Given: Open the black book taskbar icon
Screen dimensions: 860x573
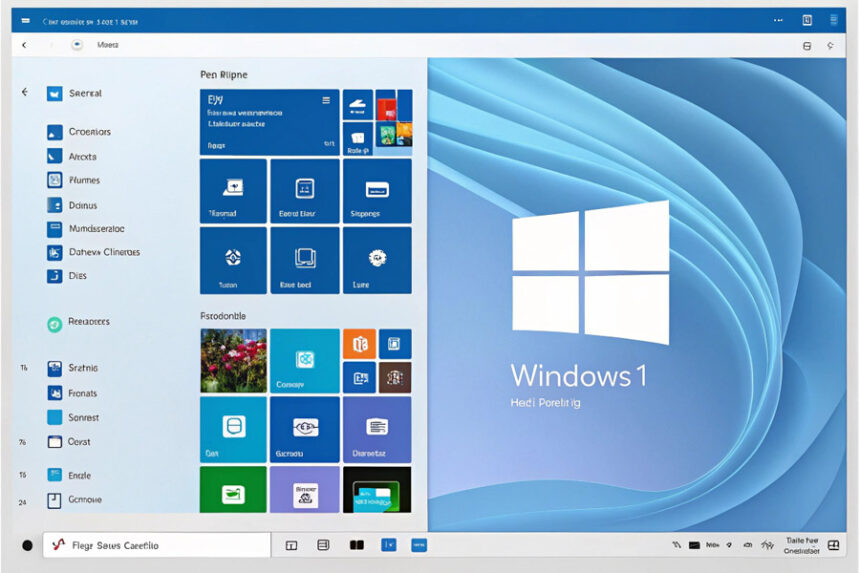Looking at the screenshot, I should click(357, 544).
